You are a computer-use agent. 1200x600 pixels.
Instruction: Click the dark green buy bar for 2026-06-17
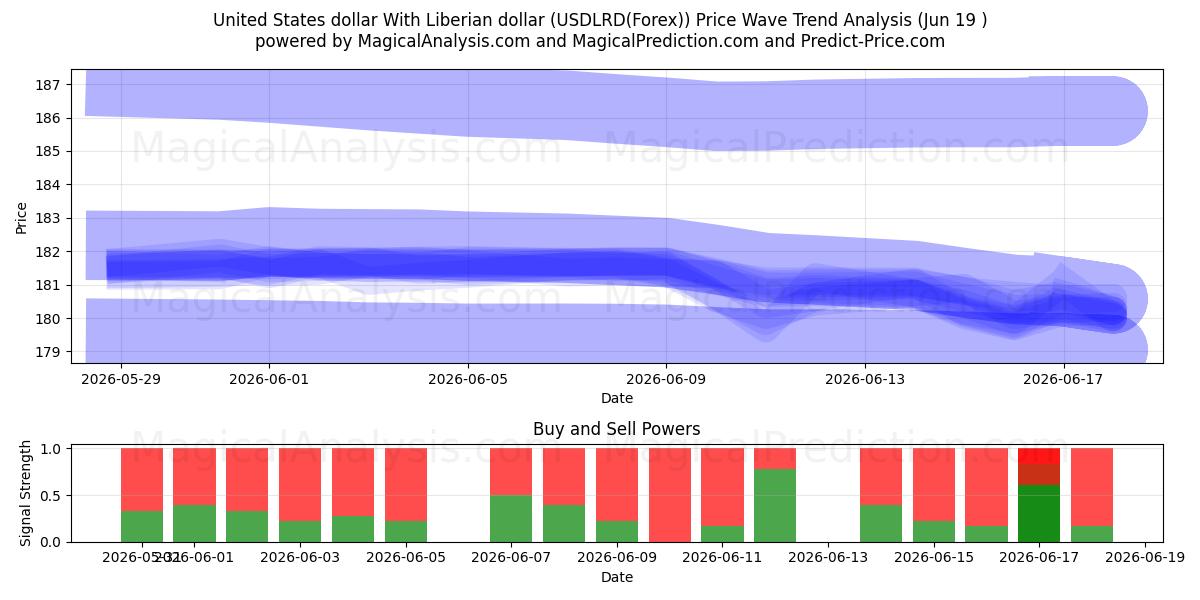[x=1039, y=514]
